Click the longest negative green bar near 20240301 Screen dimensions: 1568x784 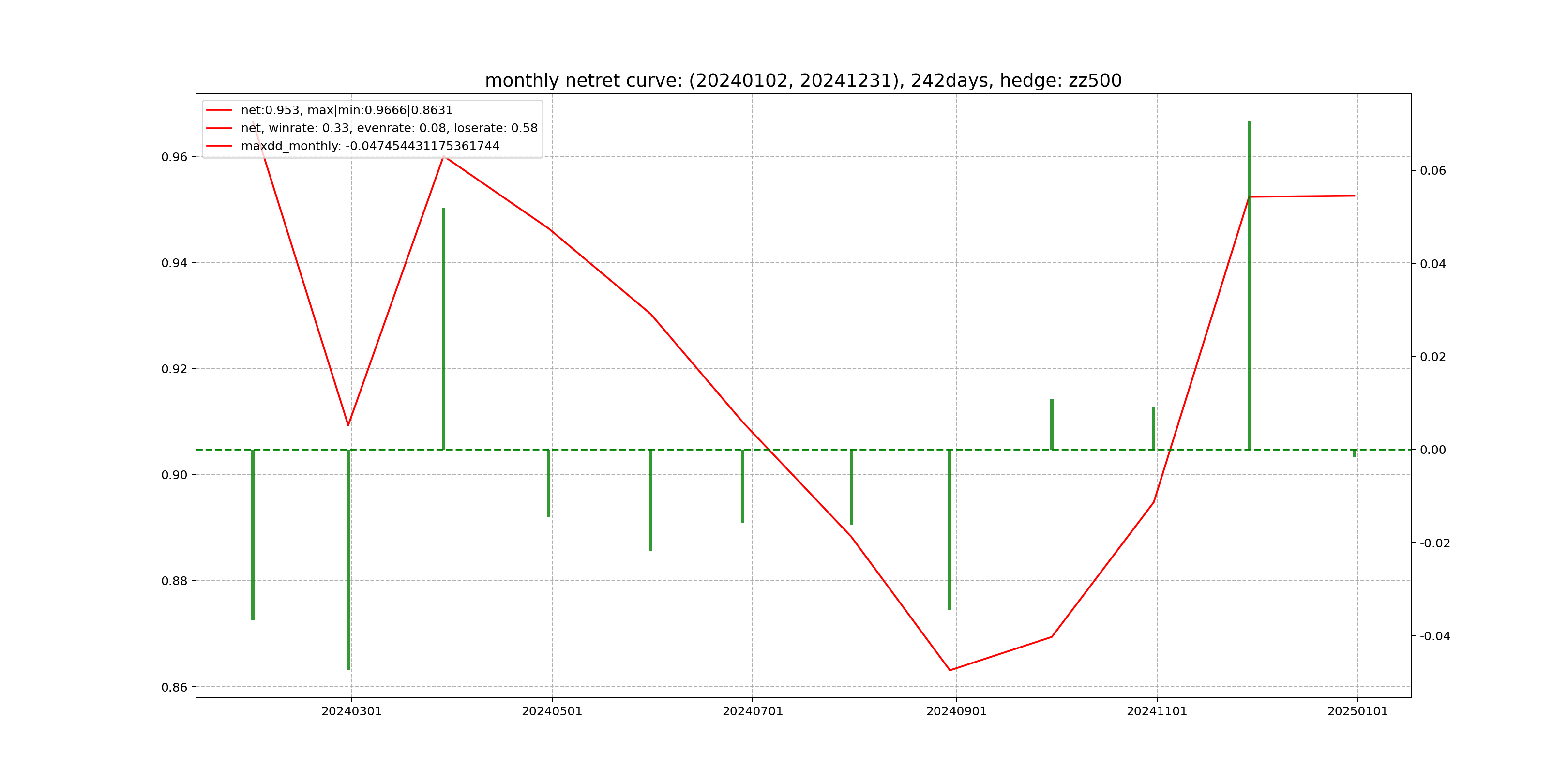pos(348,560)
